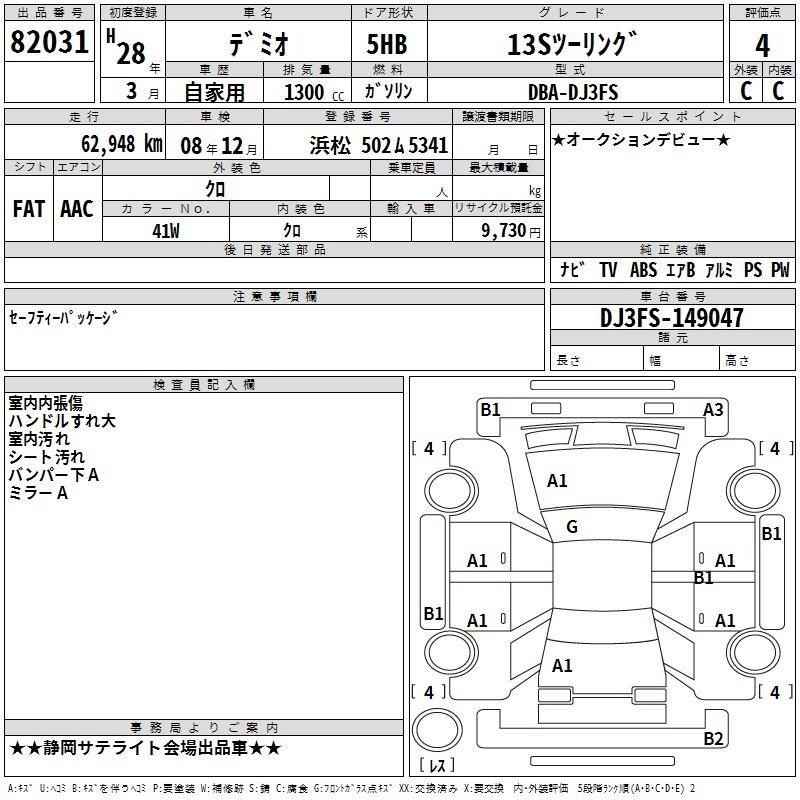The width and height of the screenshot is (800, 800).
Task: Select the overall evaluation score 4
Action: coord(762,44)
